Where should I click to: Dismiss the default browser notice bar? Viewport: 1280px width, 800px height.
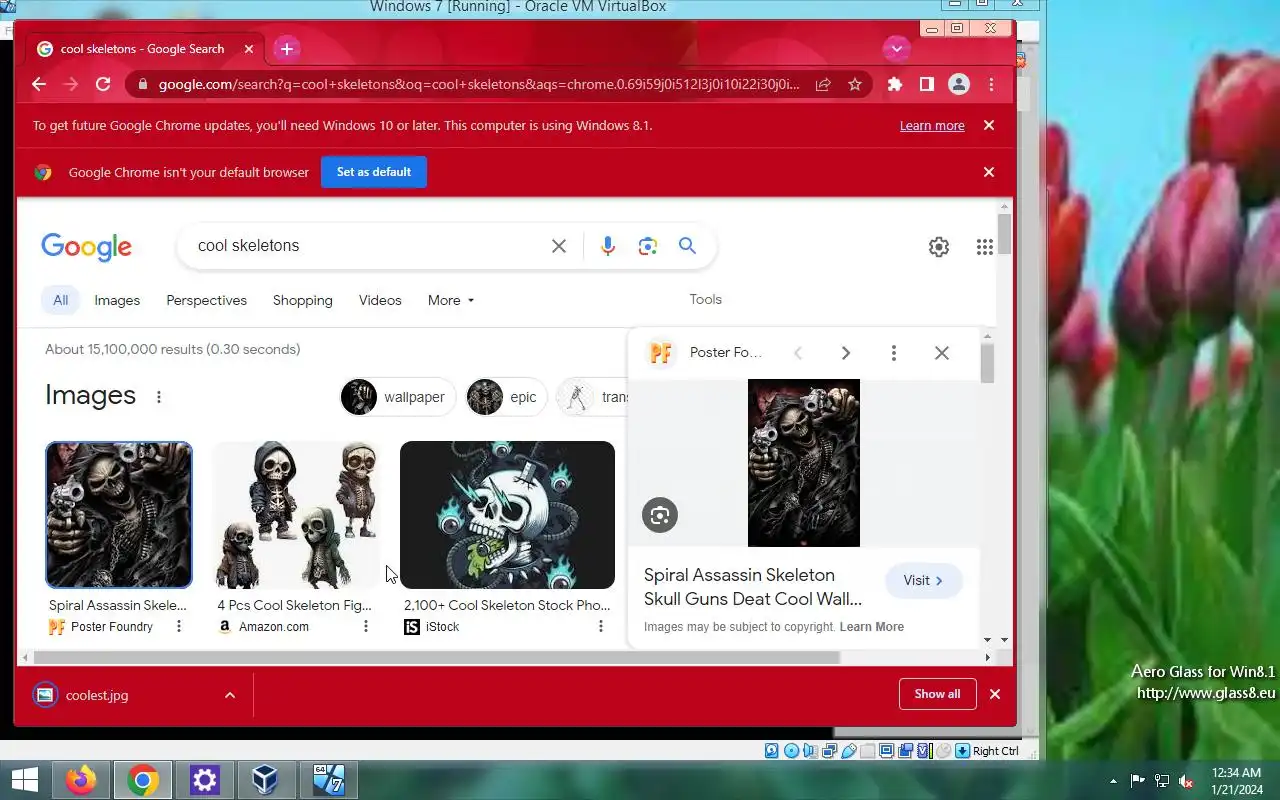(989, 172)
